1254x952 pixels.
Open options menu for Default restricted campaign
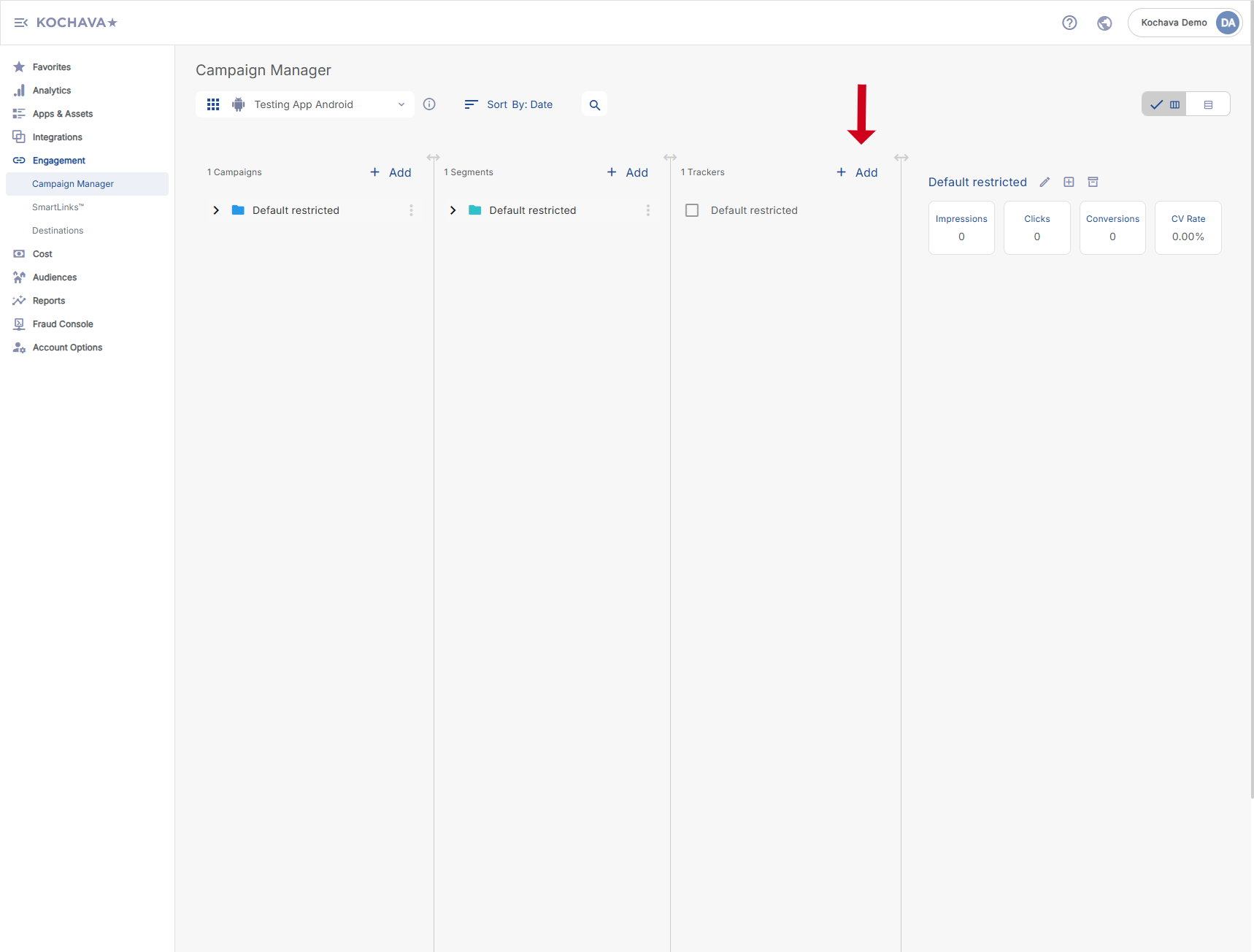(x=411, y=210)
